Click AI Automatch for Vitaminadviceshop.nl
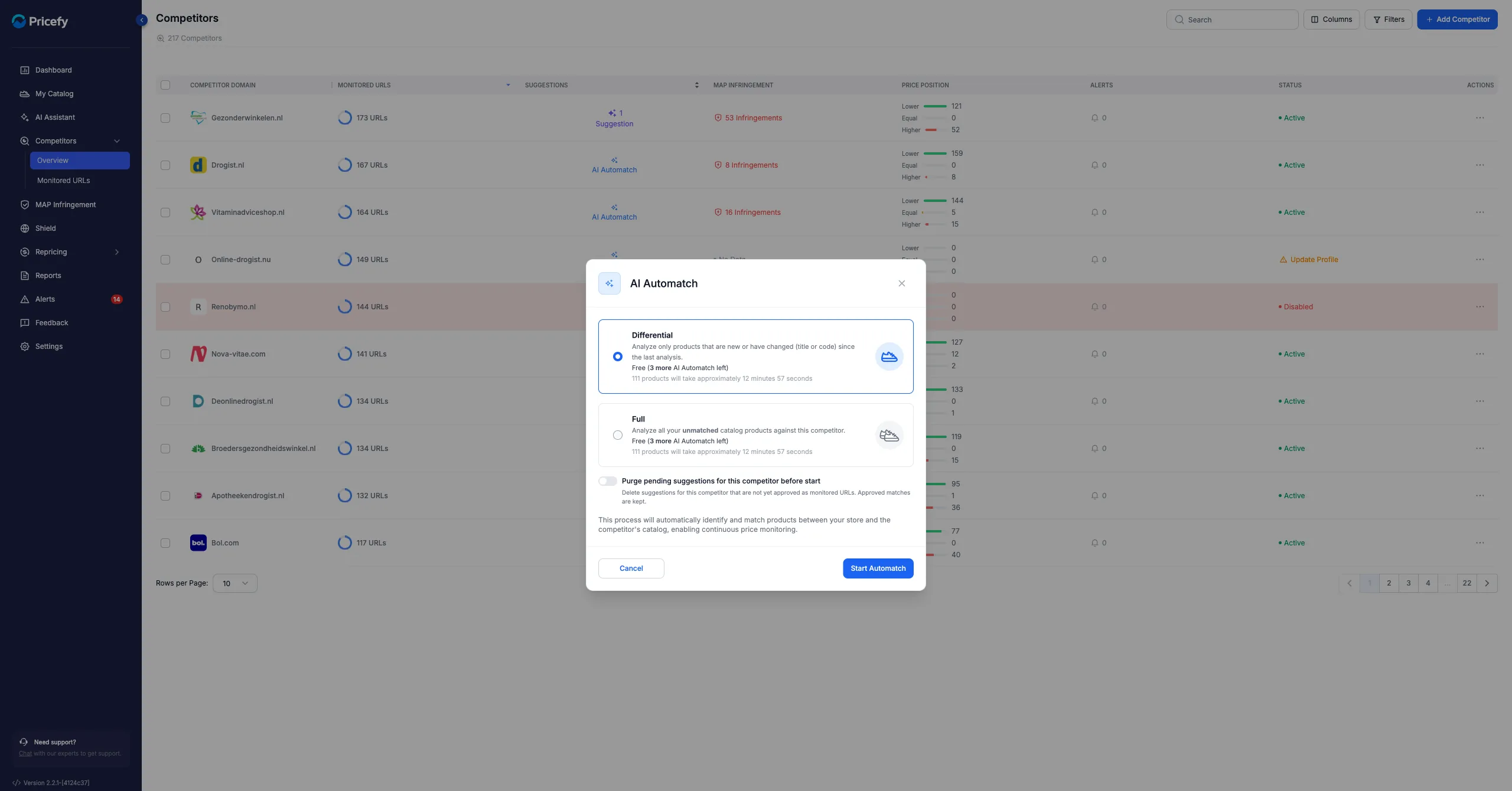This screenshot has width=1512, height=791. 614,213
